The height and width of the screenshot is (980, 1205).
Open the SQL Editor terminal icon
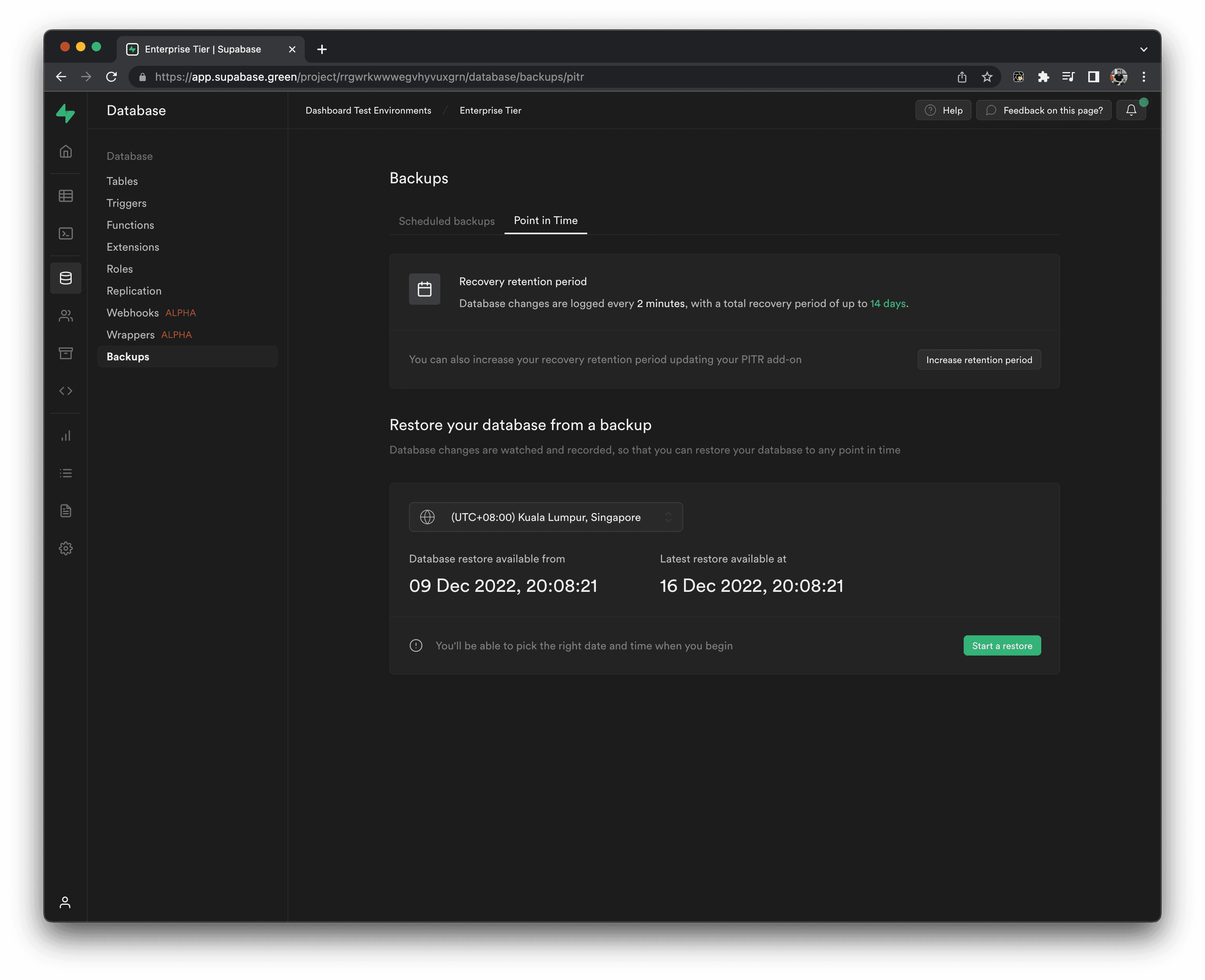point(65,233)
